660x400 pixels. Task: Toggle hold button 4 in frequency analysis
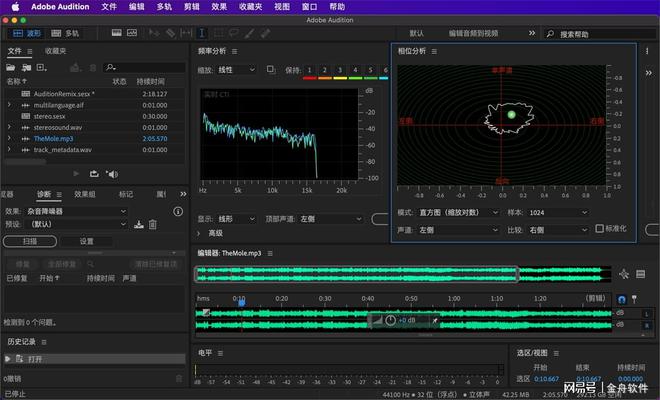point(355,70)
